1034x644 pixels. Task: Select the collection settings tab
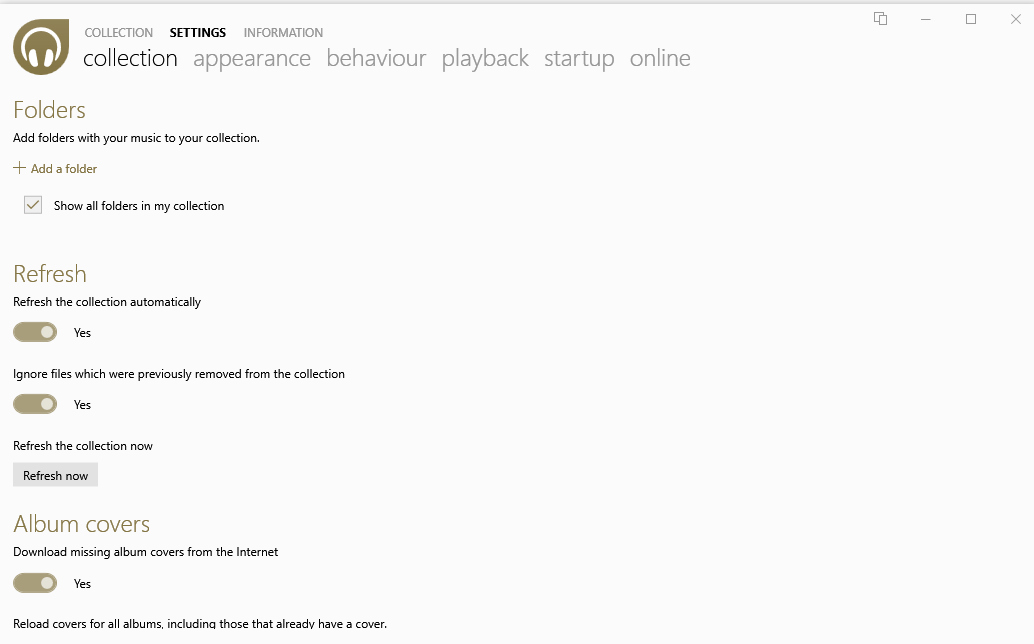[130, 58]
